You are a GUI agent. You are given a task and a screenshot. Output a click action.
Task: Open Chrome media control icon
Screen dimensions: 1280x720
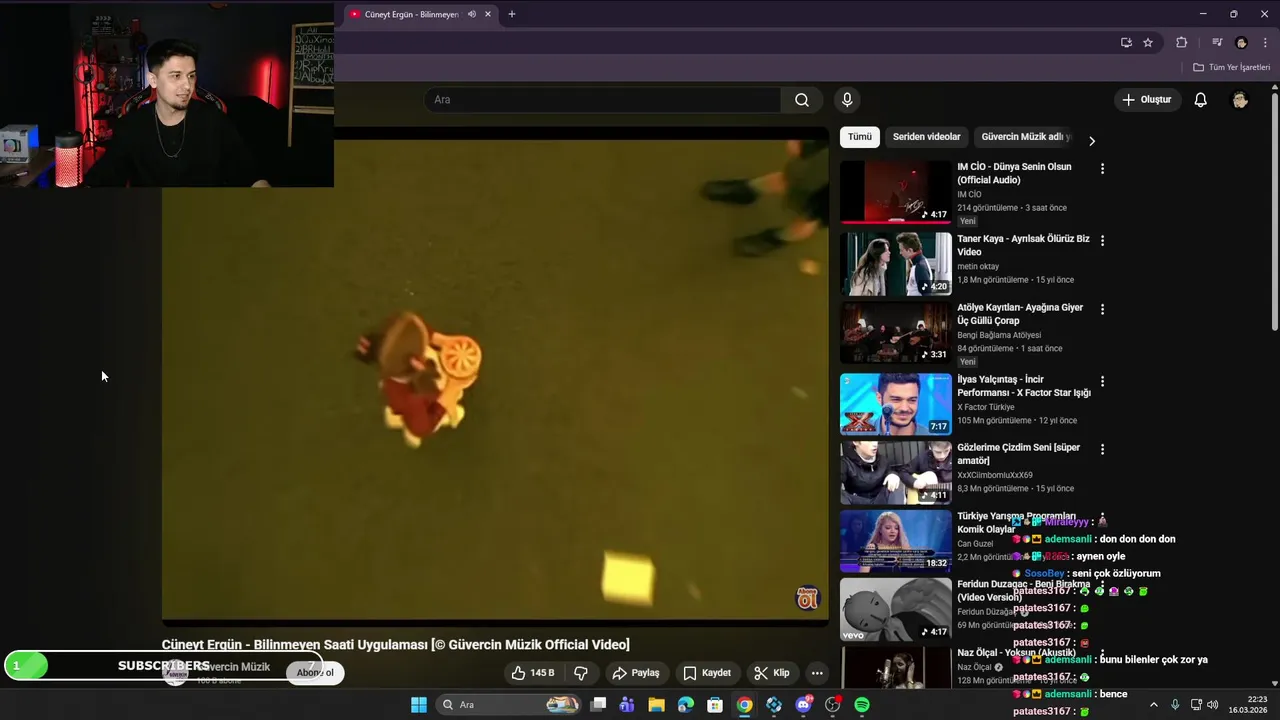(x=1217, y=43)
